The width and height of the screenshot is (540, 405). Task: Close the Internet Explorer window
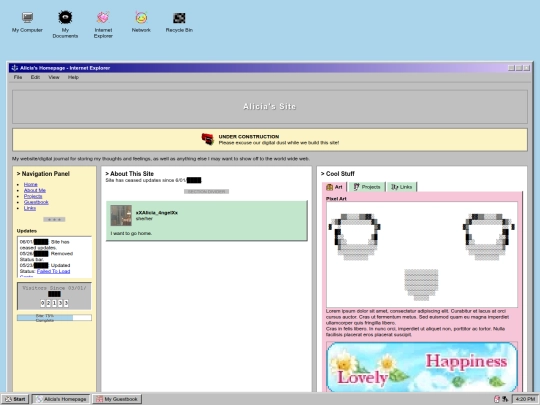tap(527, 68)
